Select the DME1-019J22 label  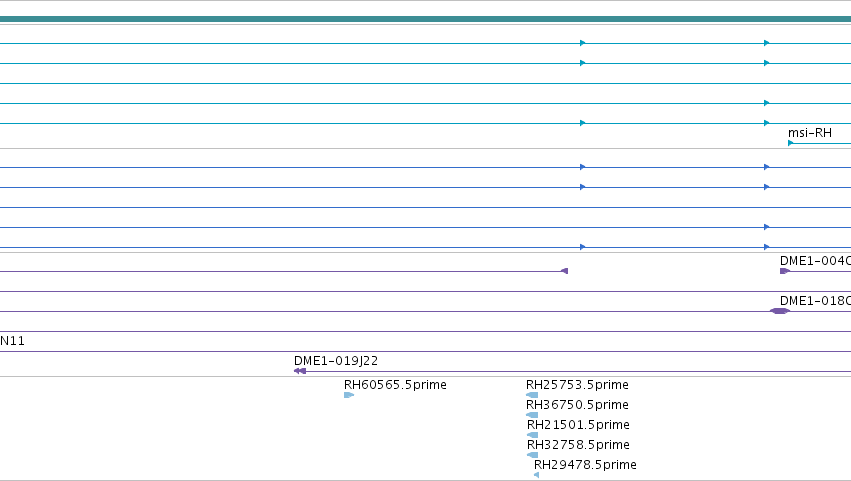pos(336,360)
